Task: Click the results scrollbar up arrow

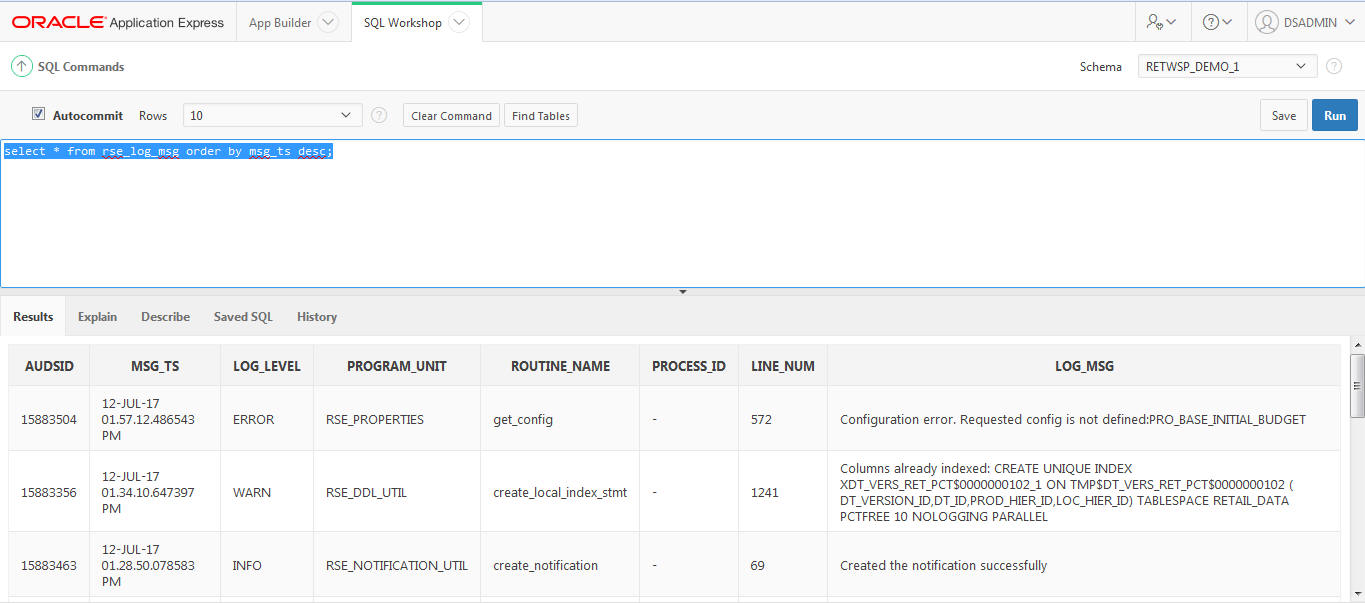Action: pyautogui.click(x=1357, y=344)
